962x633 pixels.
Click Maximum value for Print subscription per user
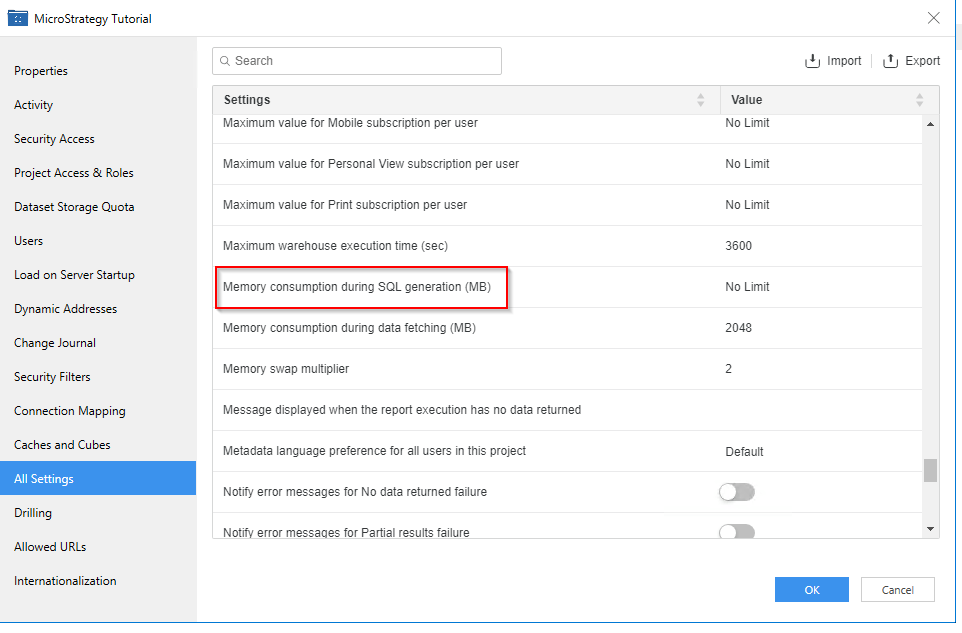(345, 205)
